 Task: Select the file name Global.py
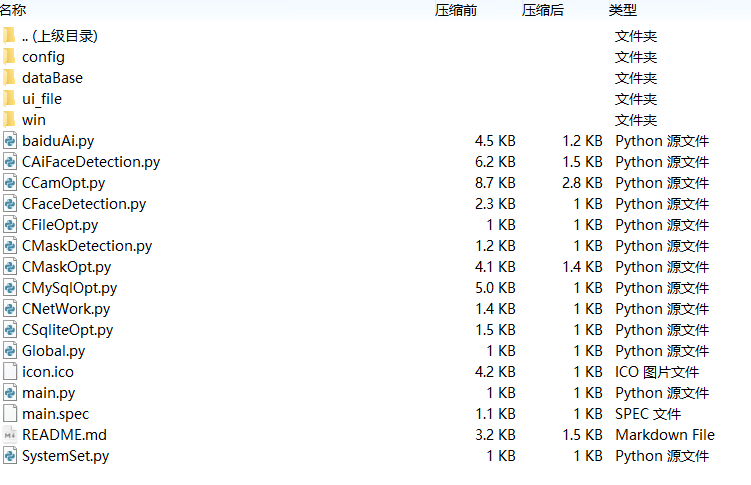(x=54, y=351)
